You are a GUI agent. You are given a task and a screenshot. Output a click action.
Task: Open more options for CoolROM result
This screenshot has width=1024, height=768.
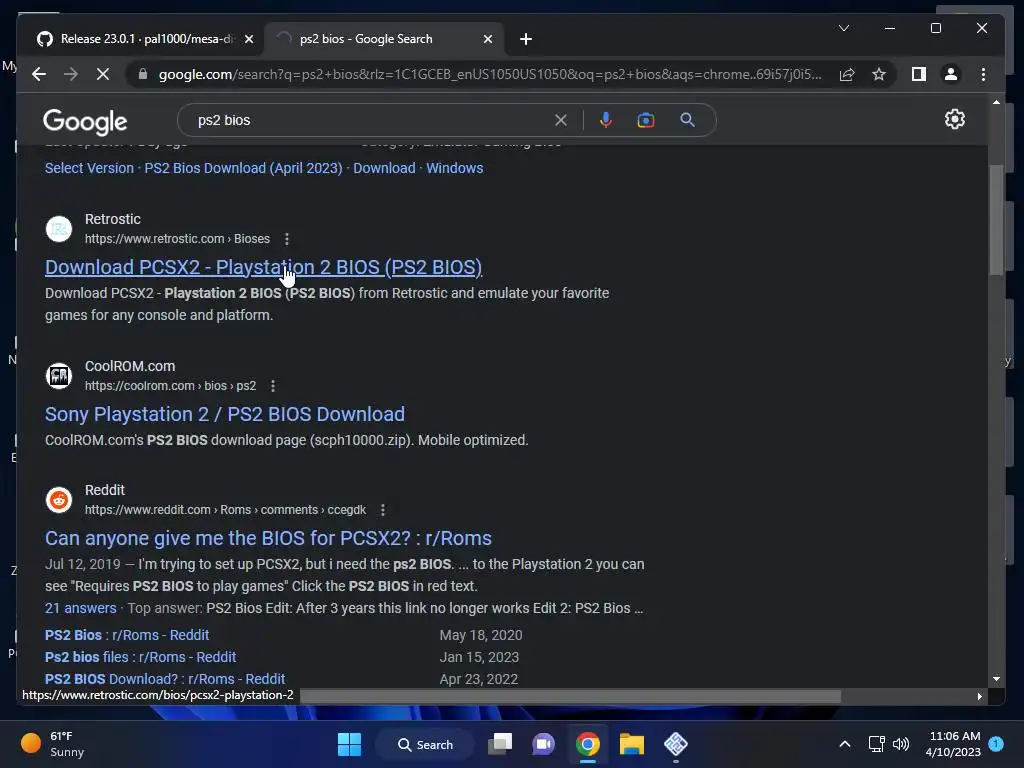(x=273, y=386)
